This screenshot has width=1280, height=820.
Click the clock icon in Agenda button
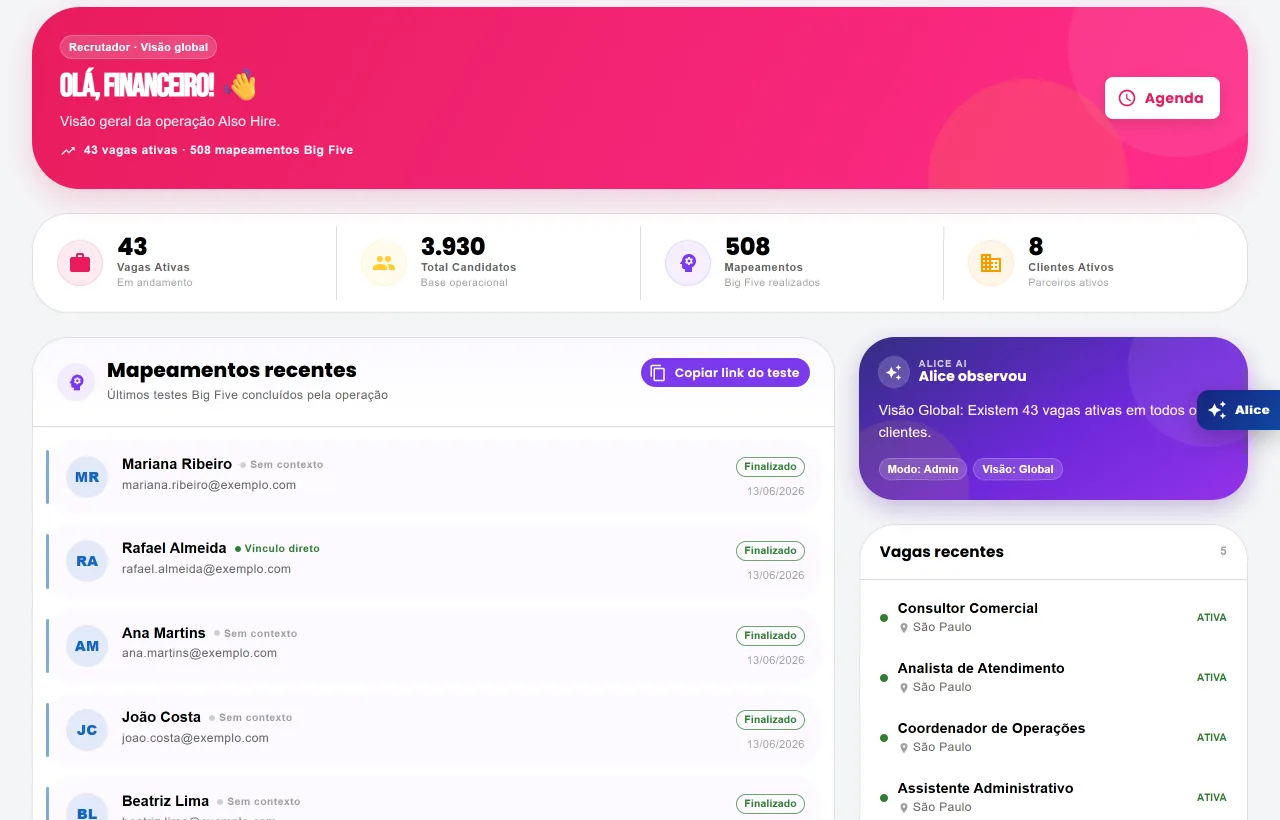click(x=1127, y=98)
